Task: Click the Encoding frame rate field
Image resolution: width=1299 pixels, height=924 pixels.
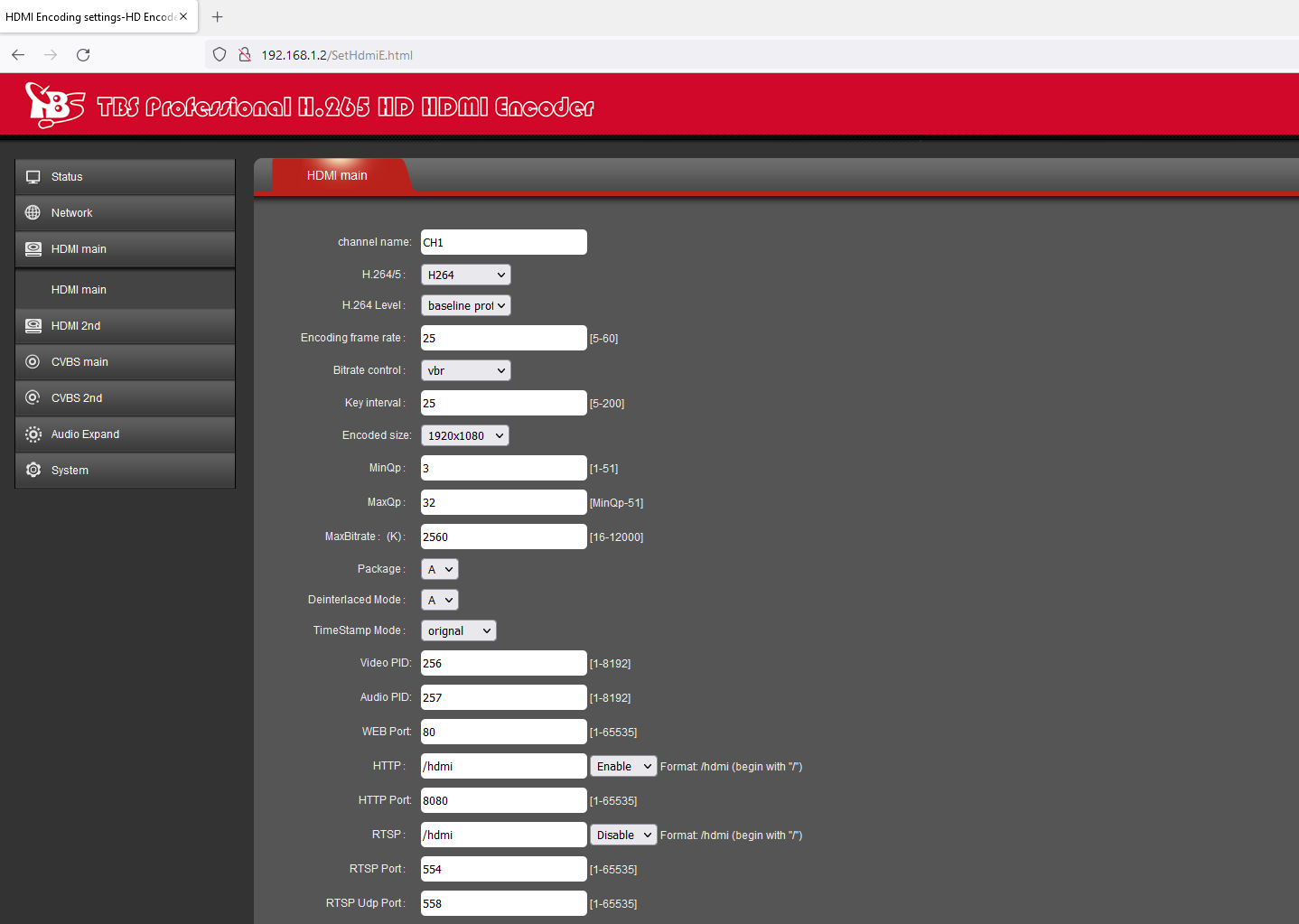Action: 504,338
